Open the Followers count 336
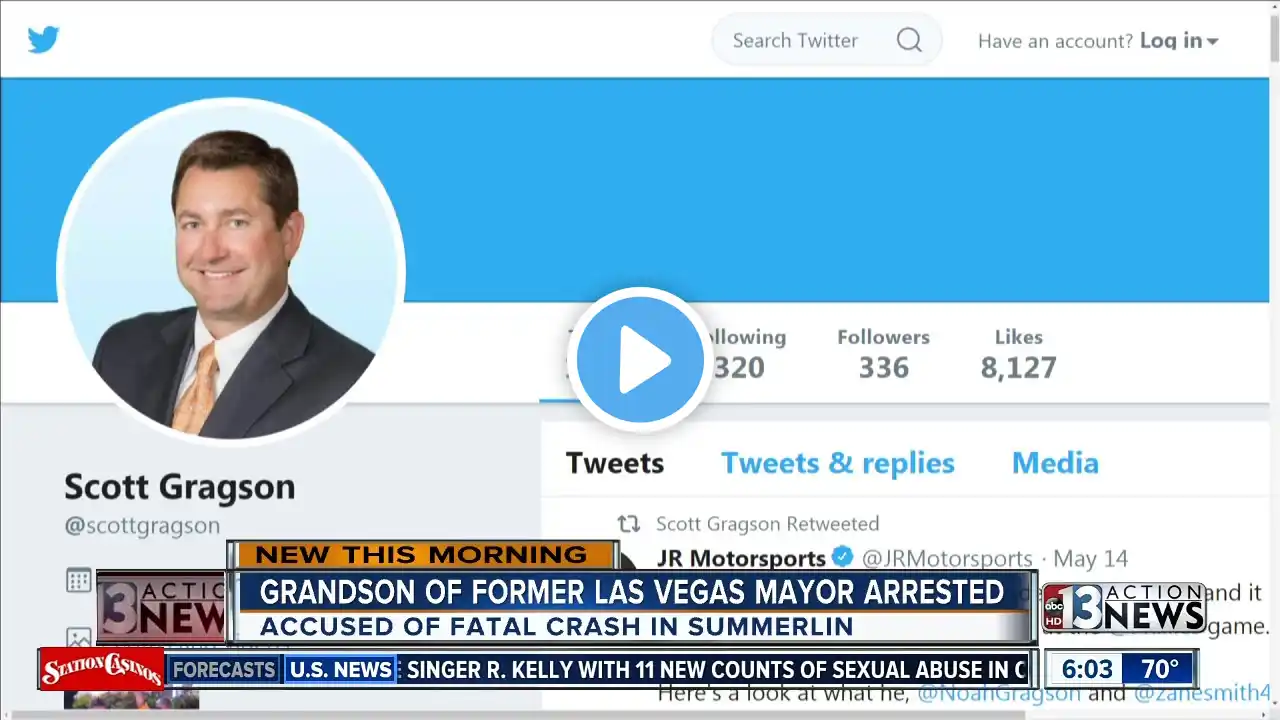The width and height of the screenshot is (1280, 720). tap(884, 353)
